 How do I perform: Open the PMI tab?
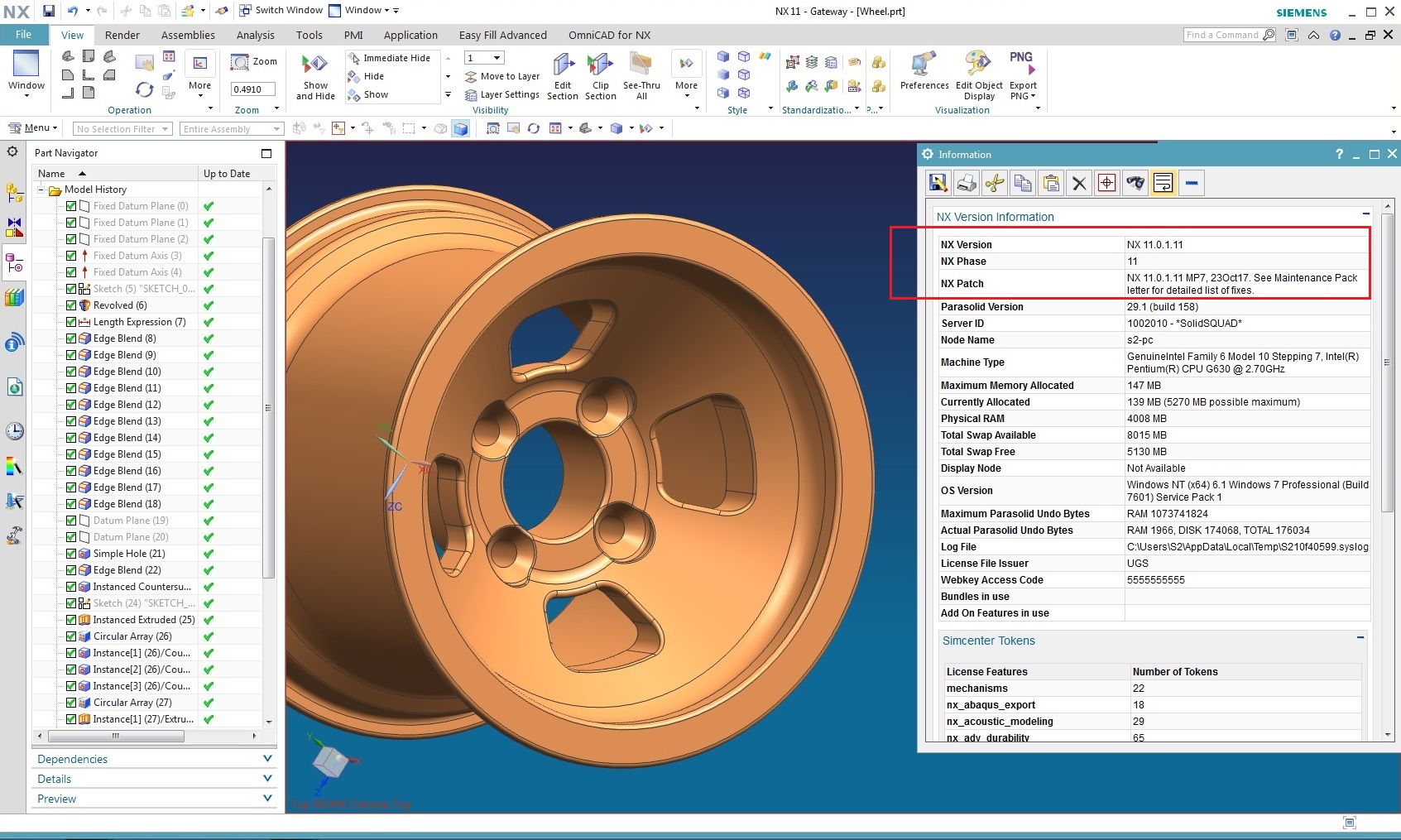click(x=353, y=35)
